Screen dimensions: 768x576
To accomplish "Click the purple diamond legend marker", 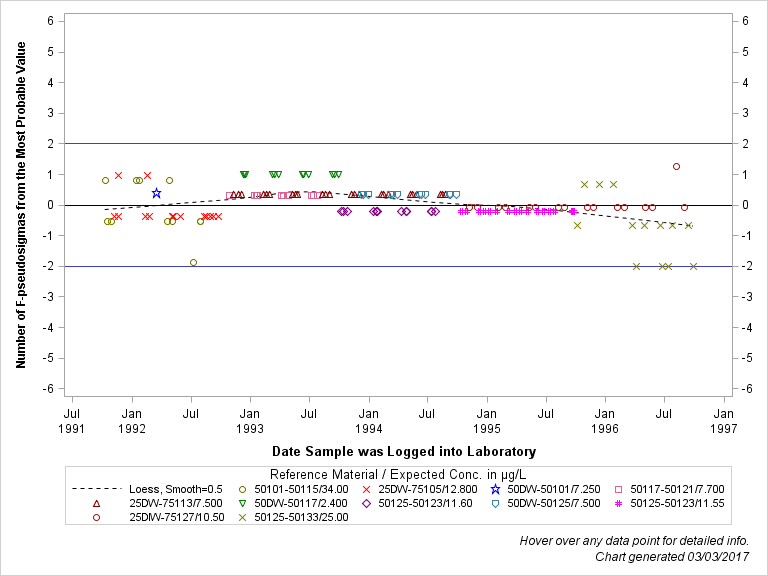I will click(x=366, y=504).
